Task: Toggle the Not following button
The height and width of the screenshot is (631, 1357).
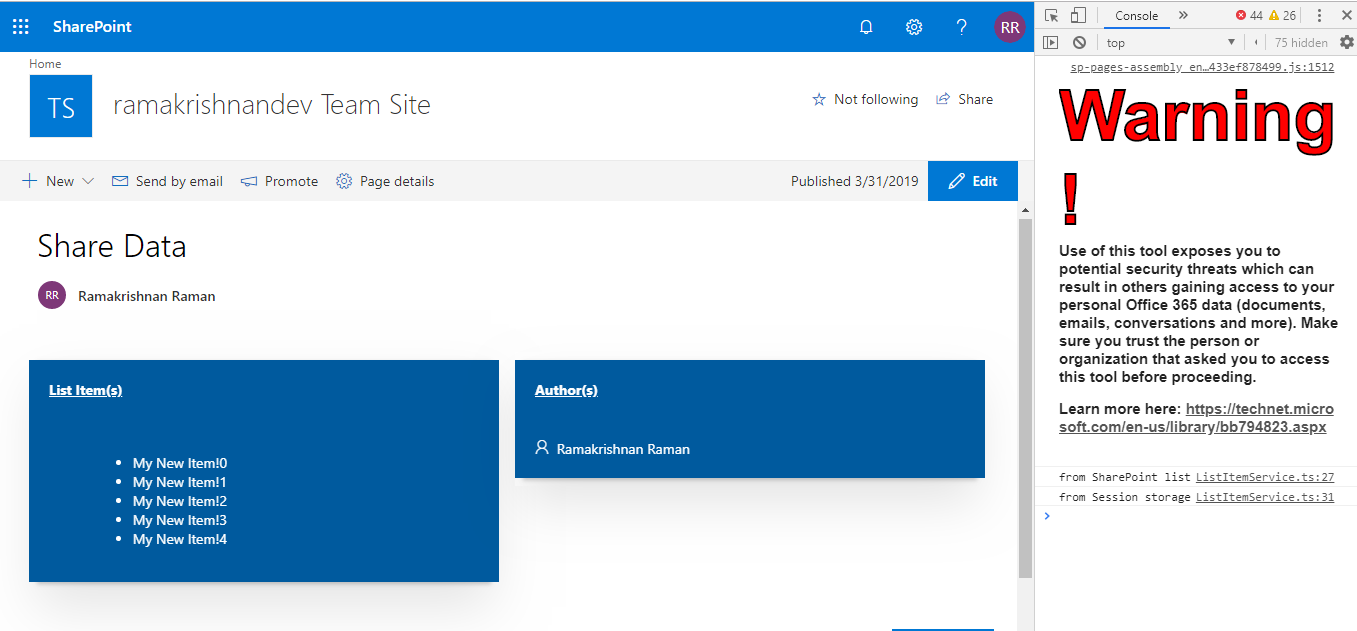Action: click(865, 99)
